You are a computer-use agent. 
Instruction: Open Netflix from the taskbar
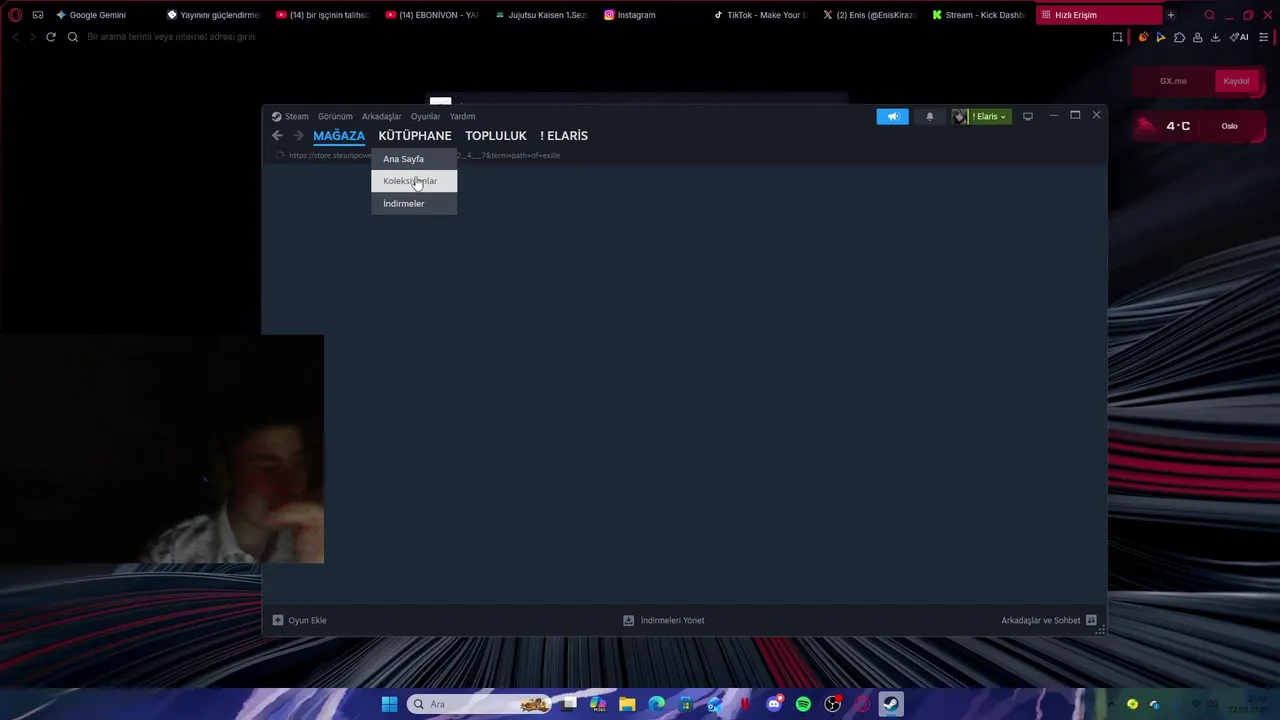click(744, 704)
